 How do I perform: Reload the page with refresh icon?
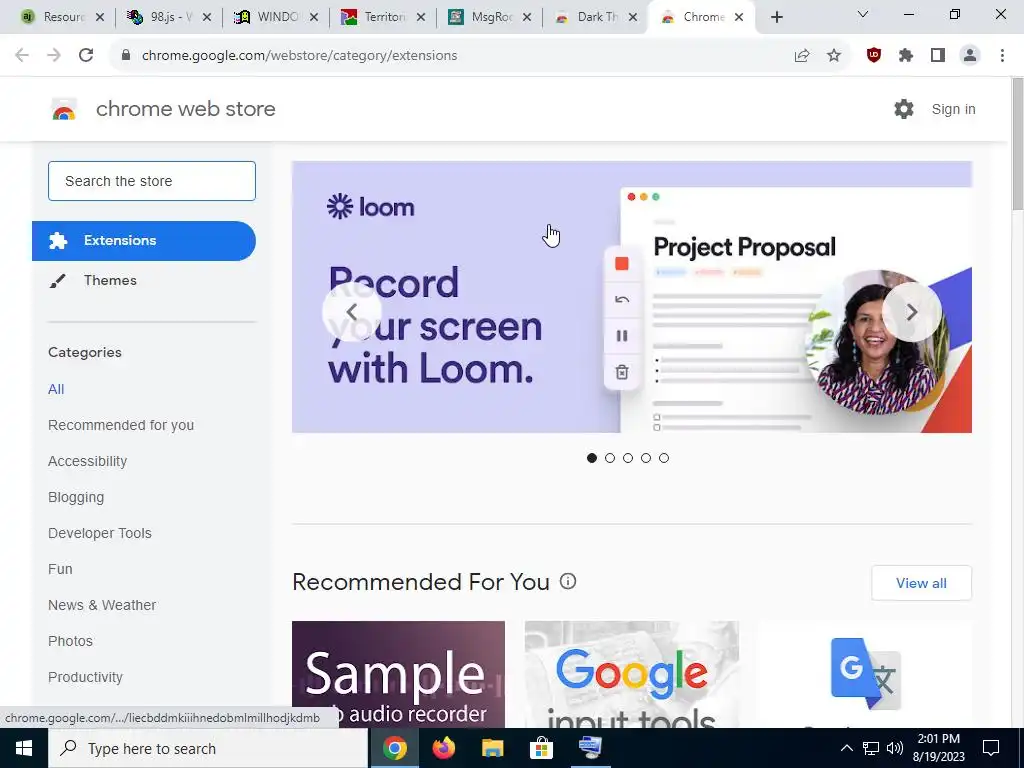pyautogui.click(x=86, y=56)
